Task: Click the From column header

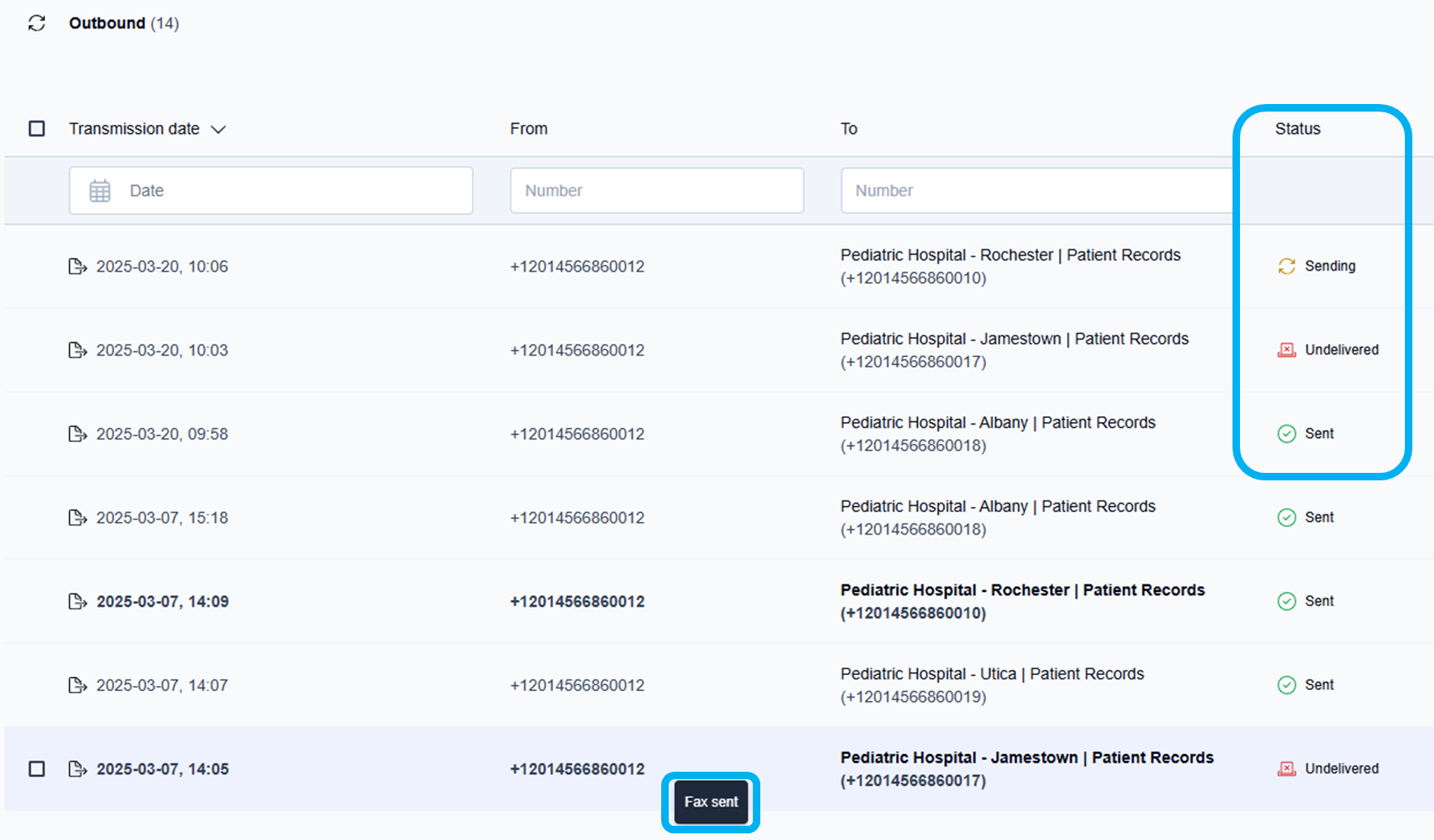Action: point(529,129)
